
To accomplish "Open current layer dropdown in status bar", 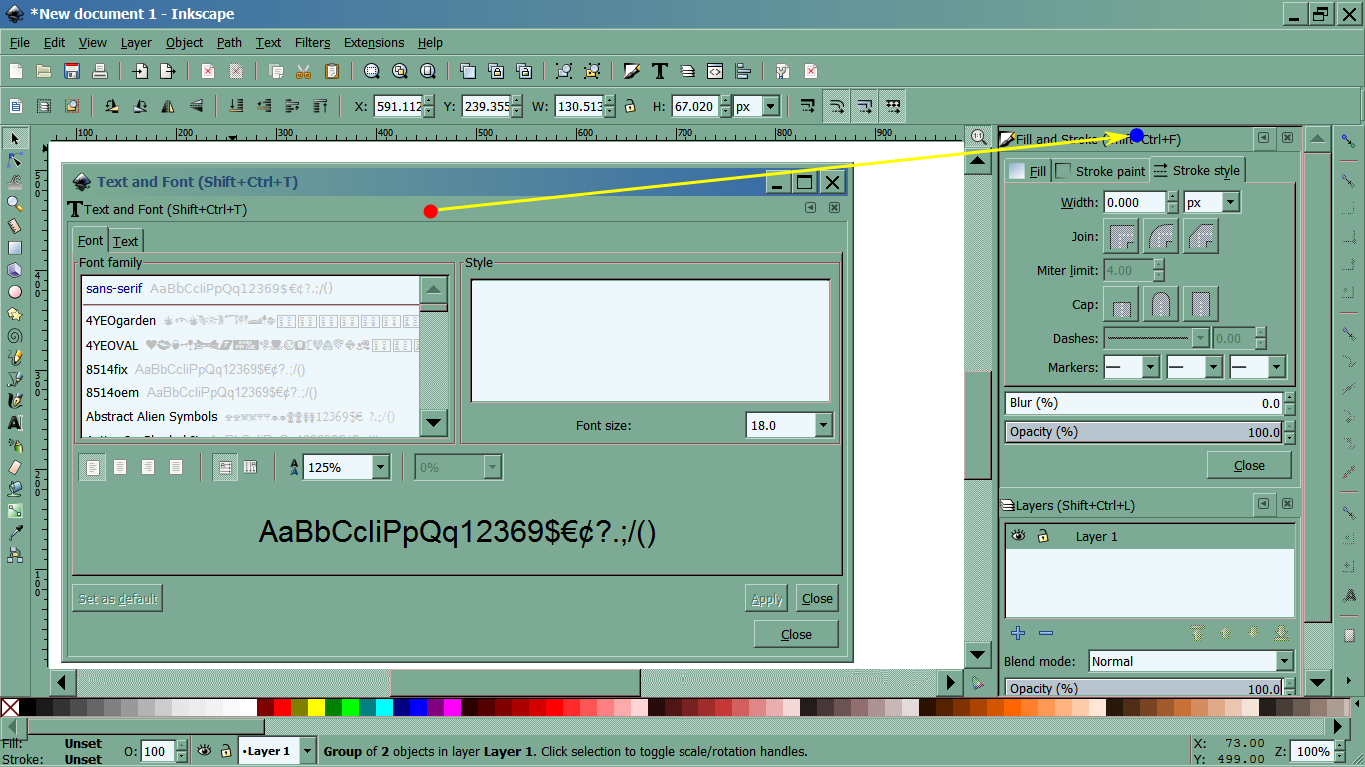I will pos(306,751).
